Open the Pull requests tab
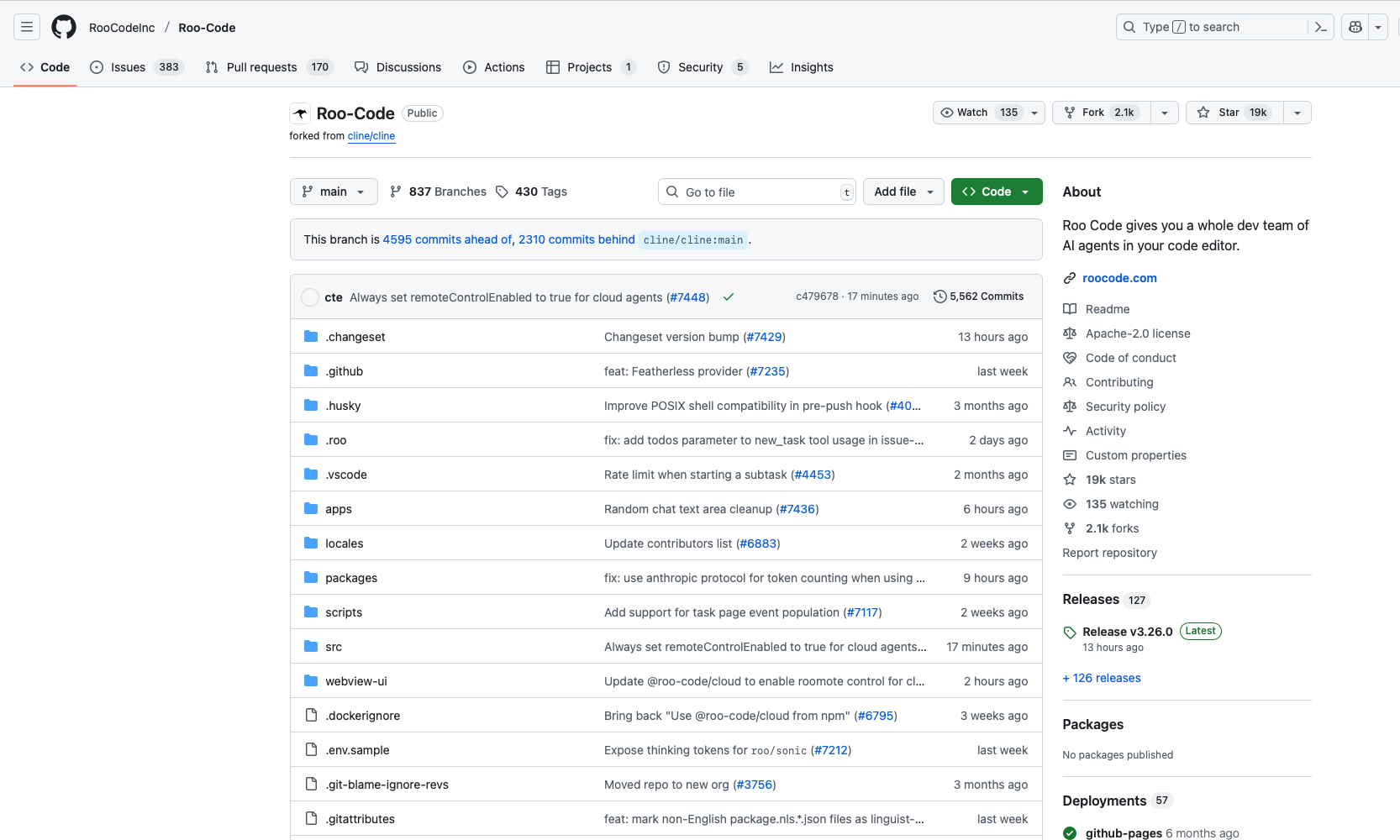1400x840 pixels. pos(269,67)
